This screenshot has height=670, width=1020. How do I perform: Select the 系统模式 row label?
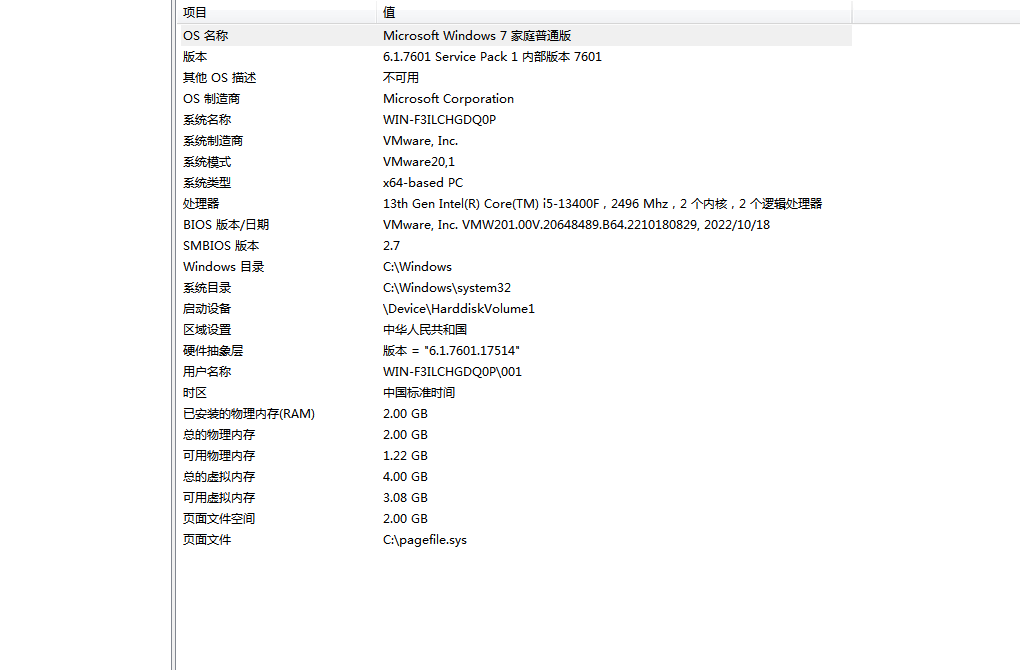(207, 161)
